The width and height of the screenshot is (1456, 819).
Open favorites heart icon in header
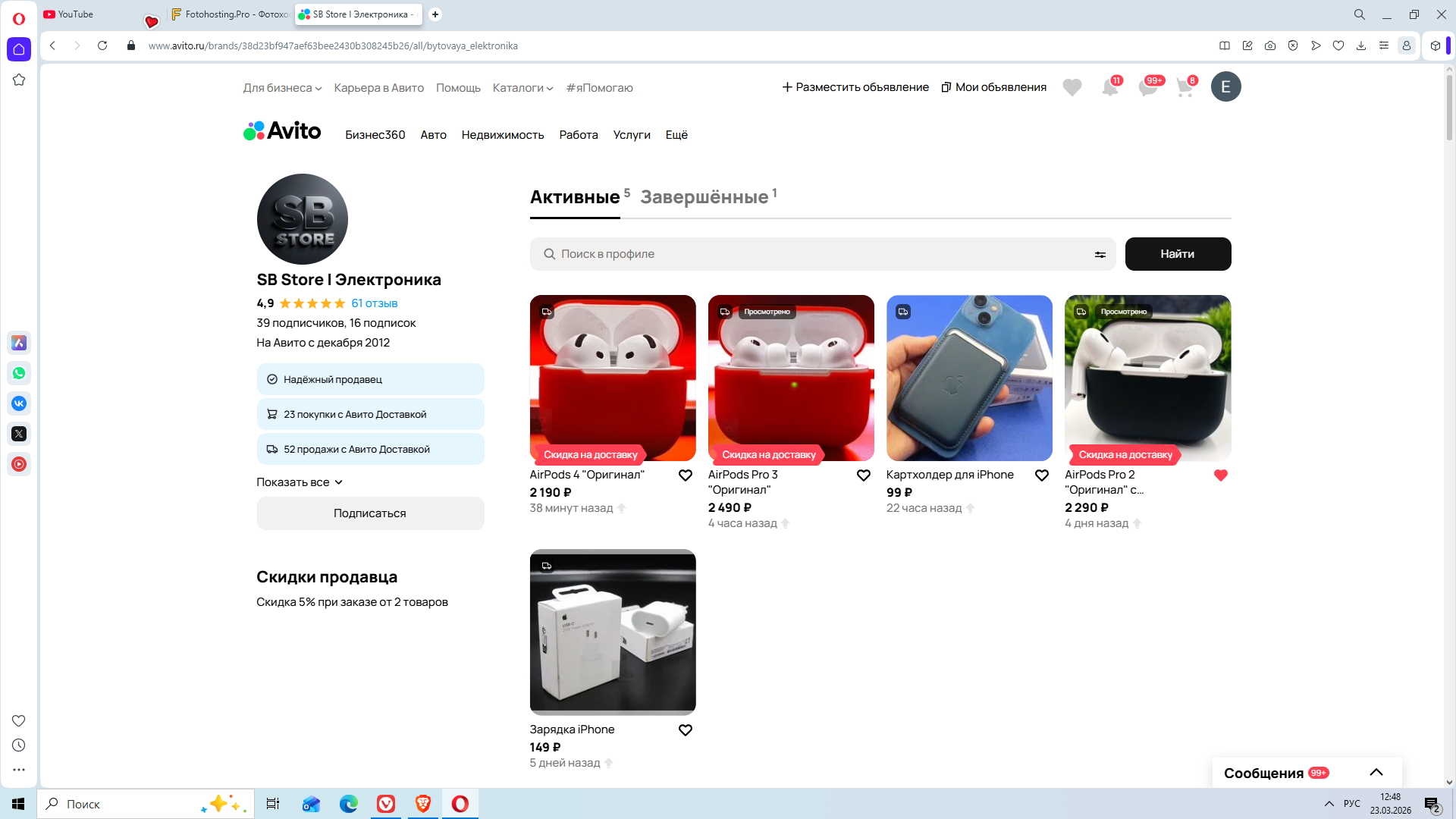coord(1072,87)
